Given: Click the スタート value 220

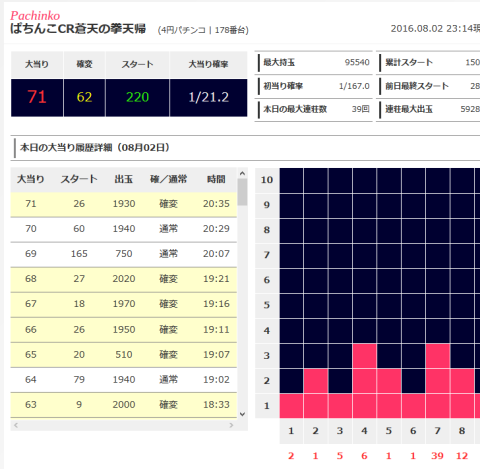Looking at the screenshot, I should click(137, 97).
